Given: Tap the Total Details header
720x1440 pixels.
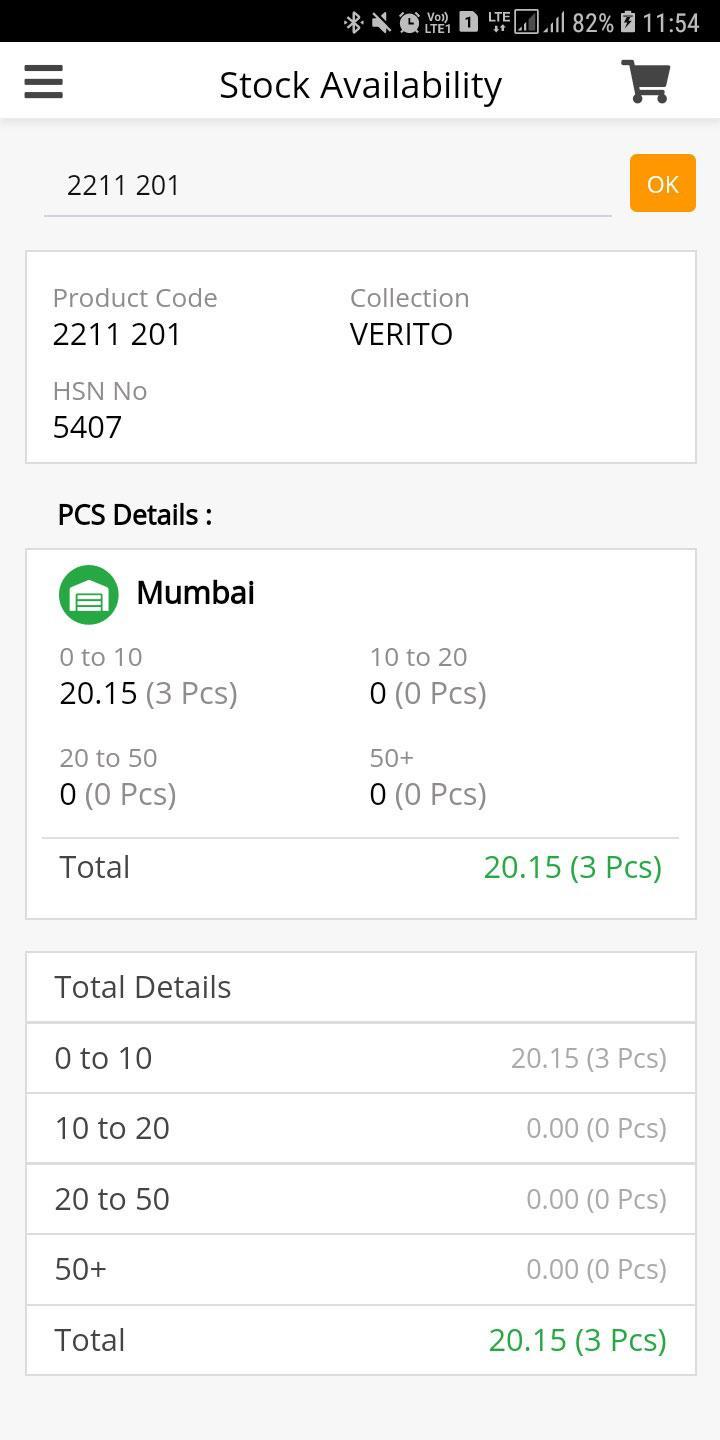Looking at the screenshot, I should pyautogui.click(x=360, y=987).
